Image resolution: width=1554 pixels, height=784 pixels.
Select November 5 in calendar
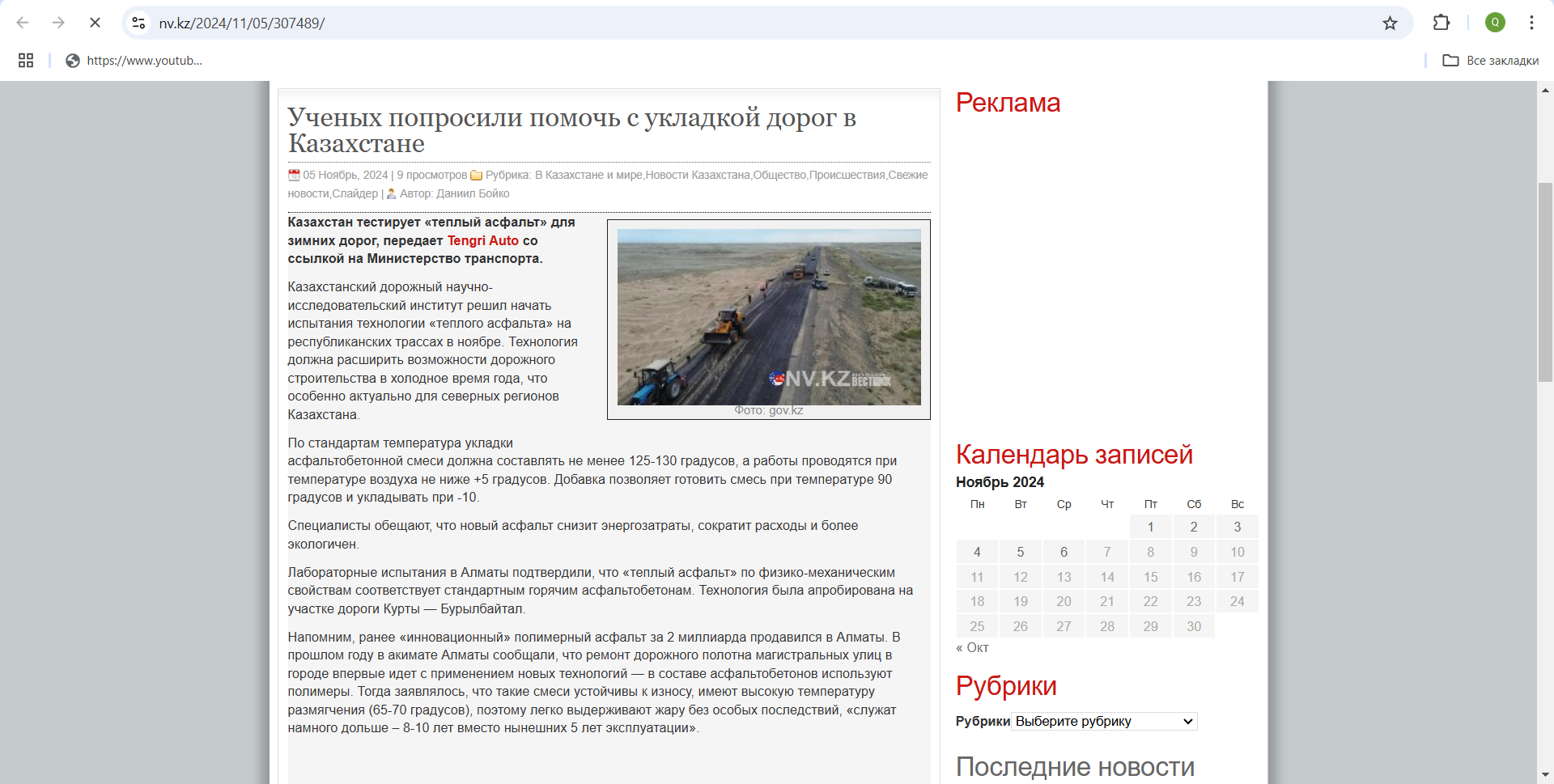pyautogui.click(x=1020, y=552)
